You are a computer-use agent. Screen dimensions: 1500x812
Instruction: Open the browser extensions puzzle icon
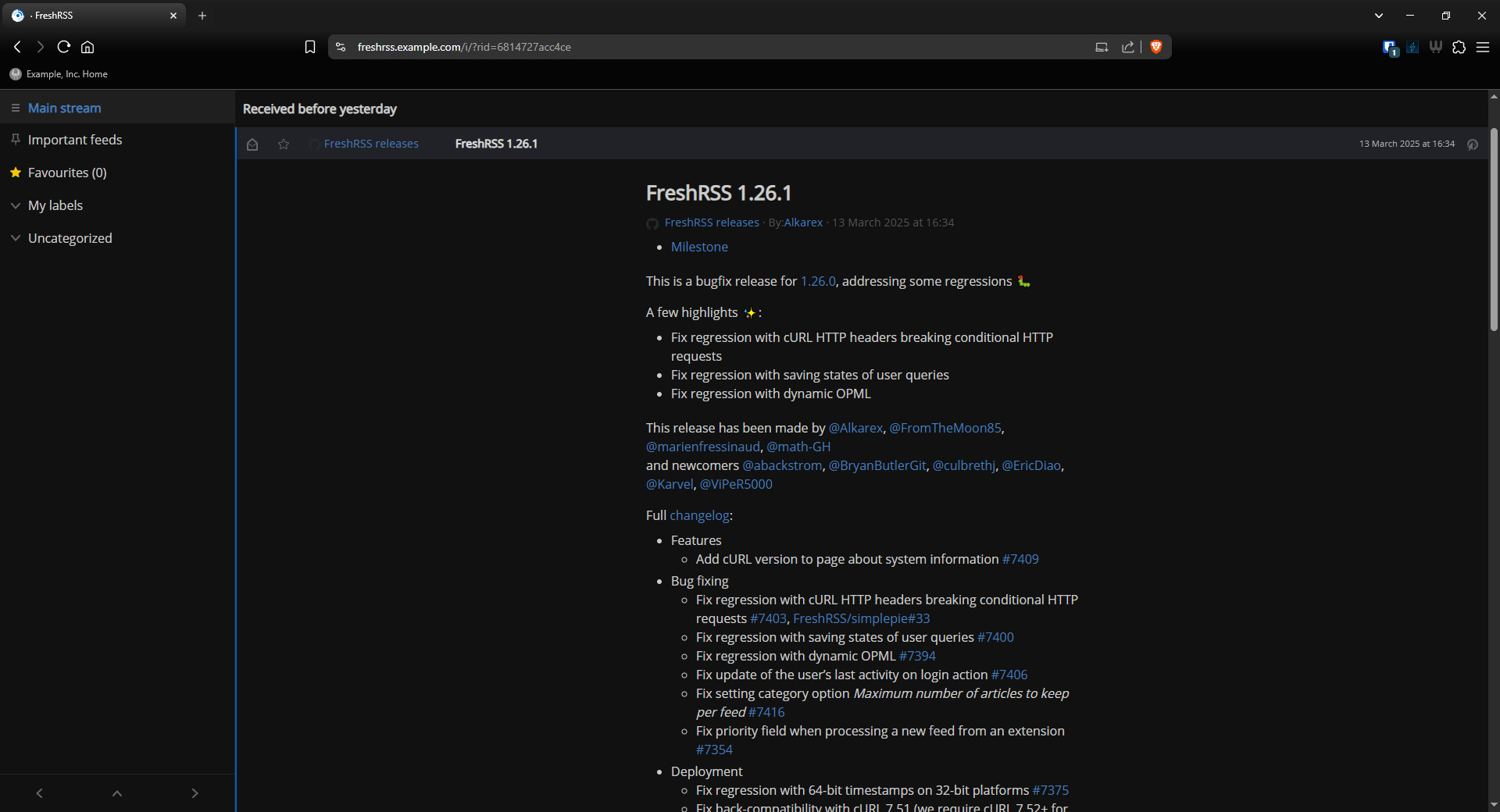(x=1459, y=47)
